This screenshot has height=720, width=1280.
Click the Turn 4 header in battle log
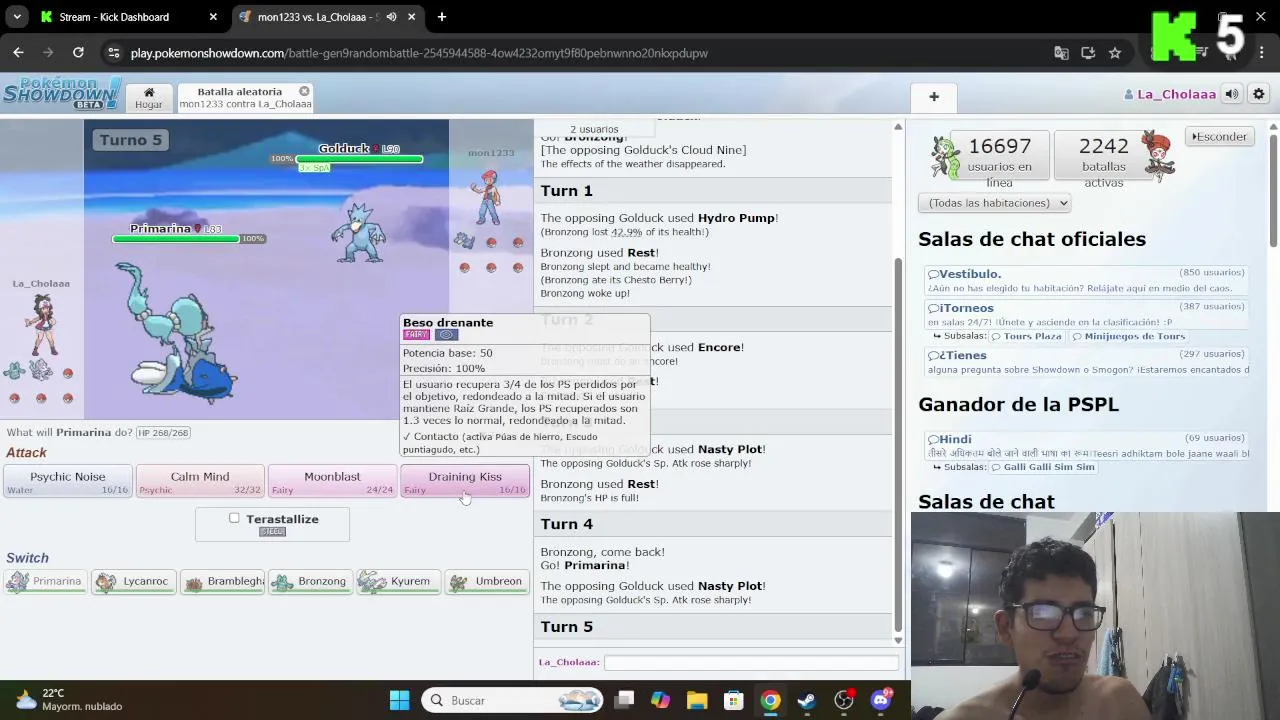(x=567, y=524)
